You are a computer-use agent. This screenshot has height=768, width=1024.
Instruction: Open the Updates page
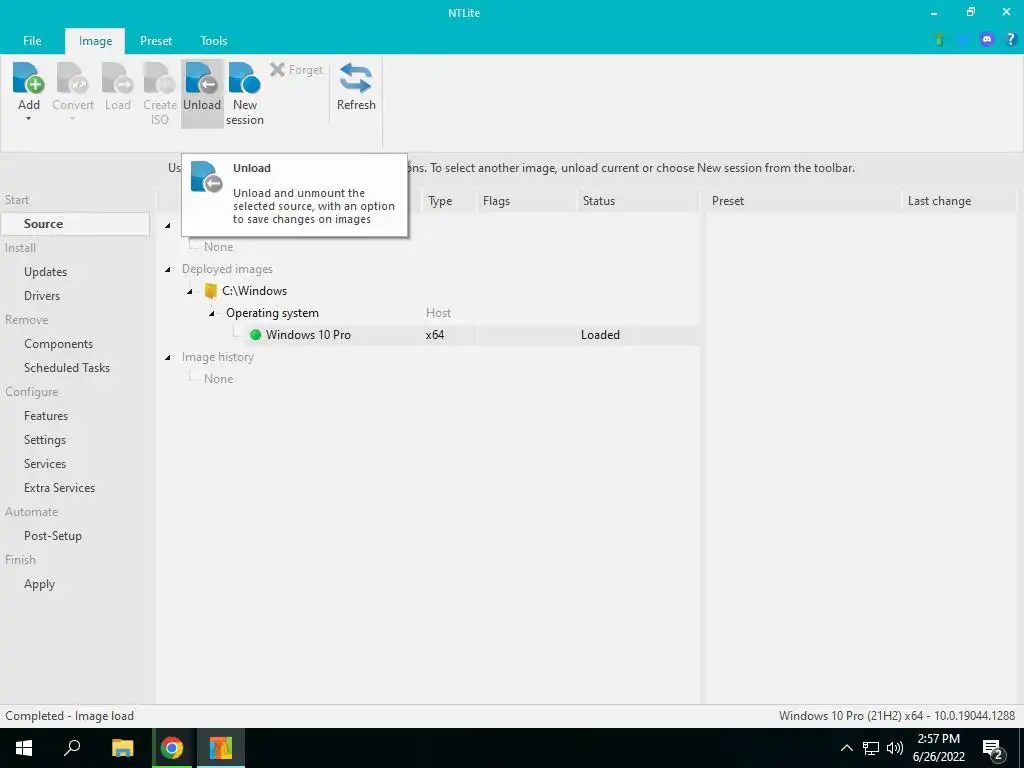click(45, 272)
